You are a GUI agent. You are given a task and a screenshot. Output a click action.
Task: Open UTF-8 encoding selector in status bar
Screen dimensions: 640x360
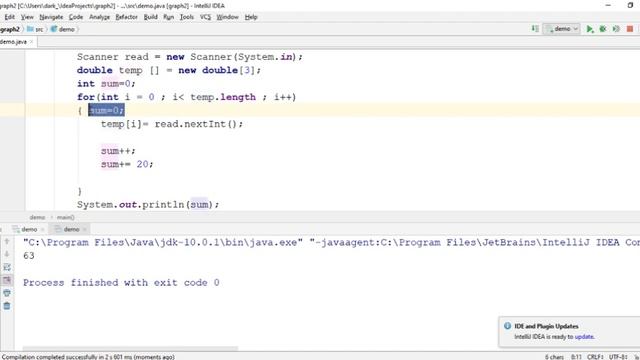click(618, 357)
